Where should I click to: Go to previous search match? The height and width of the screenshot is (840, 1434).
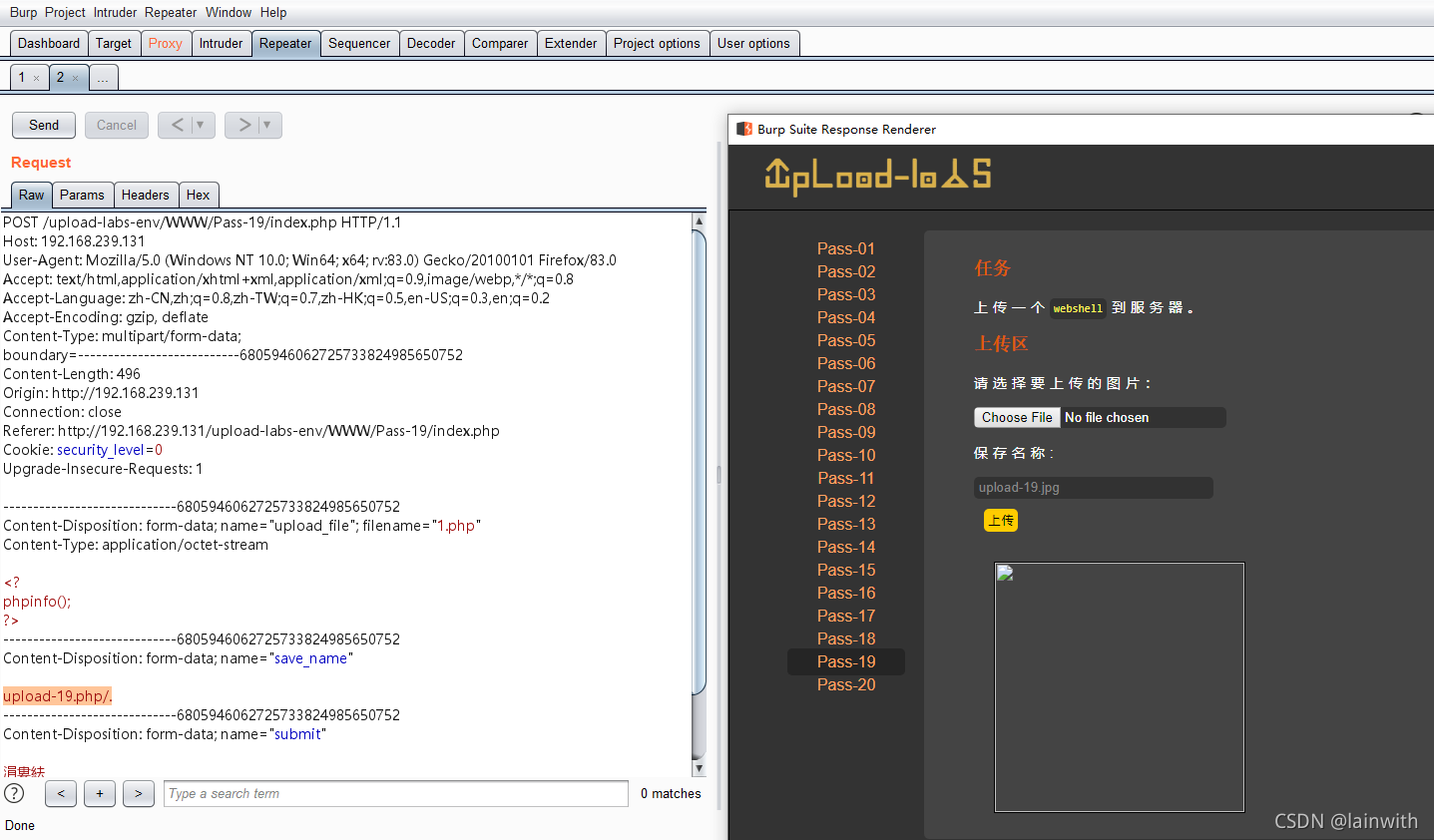(61, 793)
